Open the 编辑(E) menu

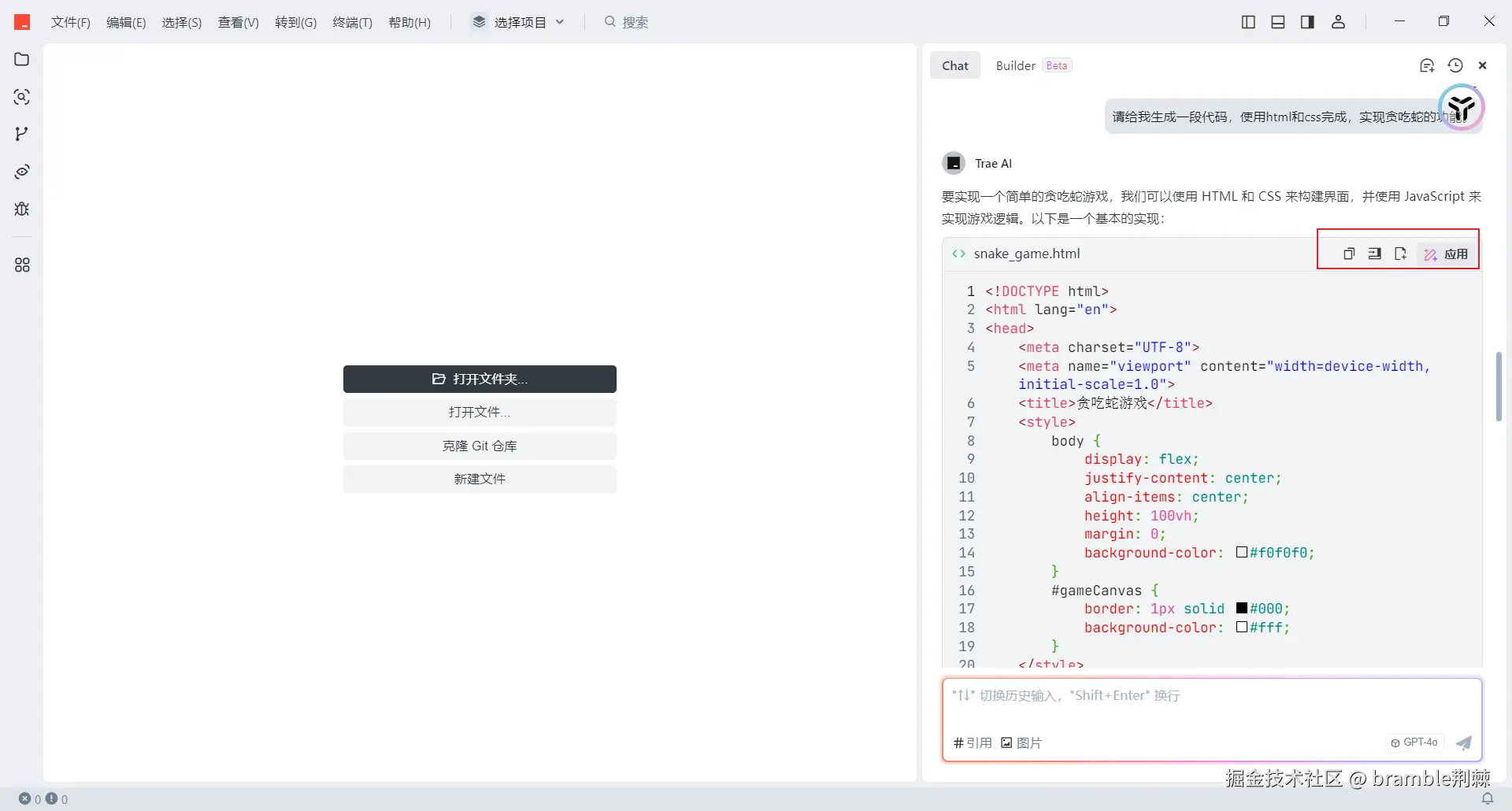pyautogui.click(x=126, y=22)
